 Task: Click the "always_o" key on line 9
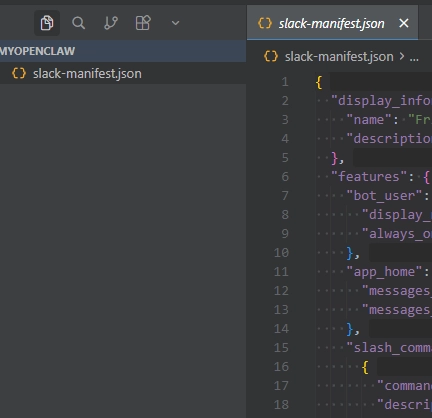(397, 234)
